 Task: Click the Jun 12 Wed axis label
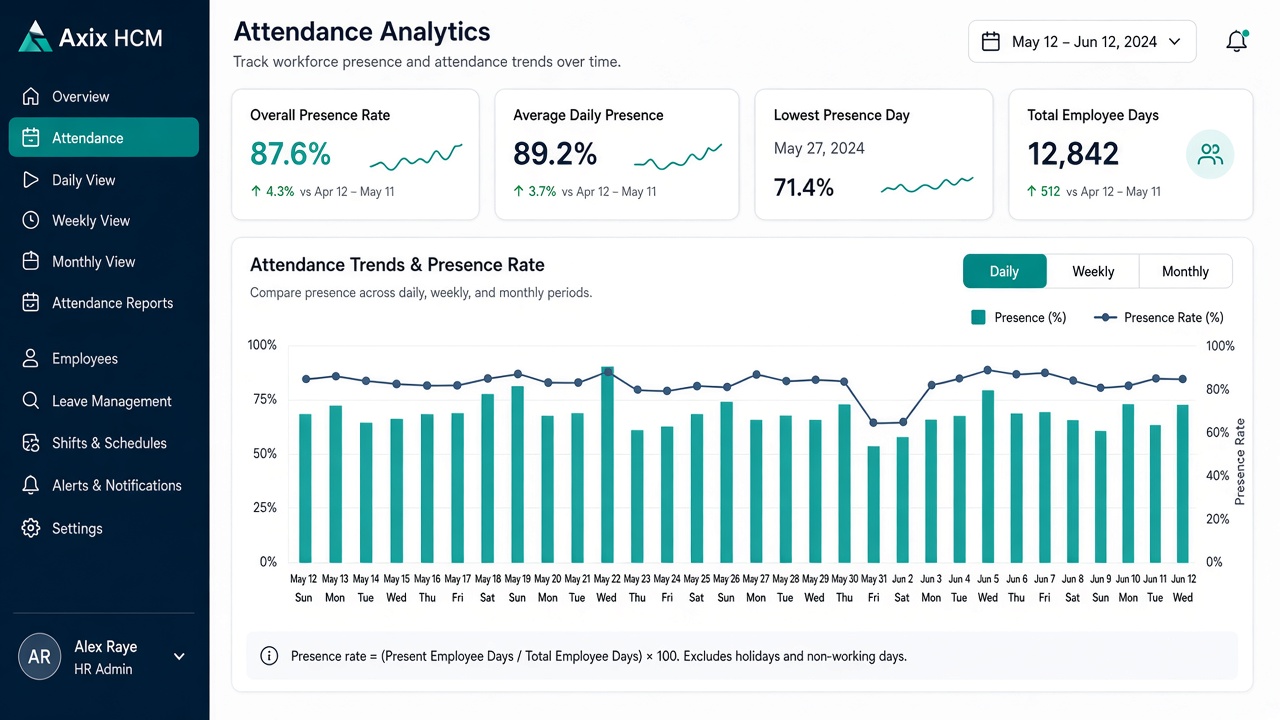(1183, 588)
